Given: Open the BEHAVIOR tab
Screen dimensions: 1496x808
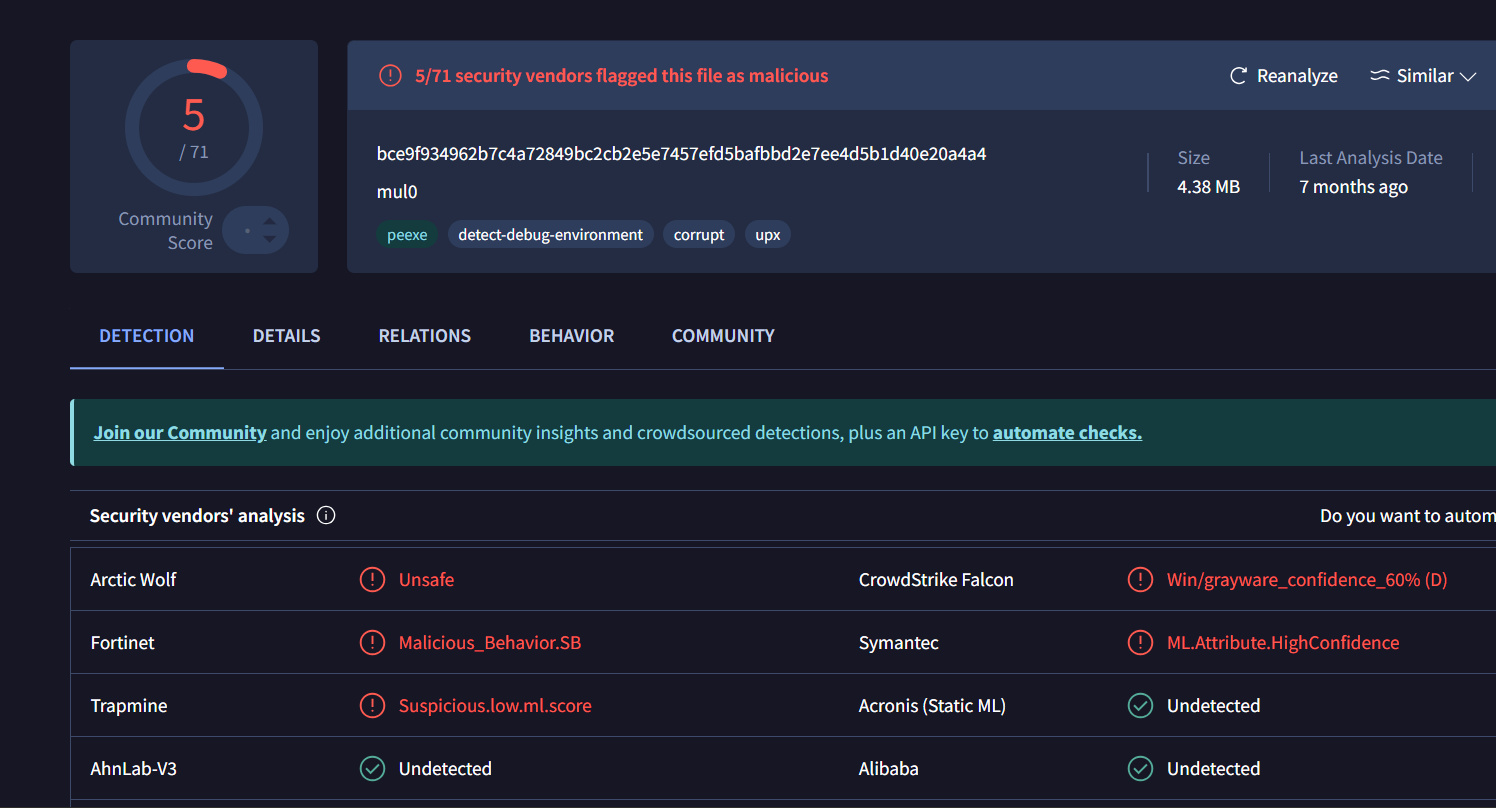Looking at the screenshot, I should (571, 336).
